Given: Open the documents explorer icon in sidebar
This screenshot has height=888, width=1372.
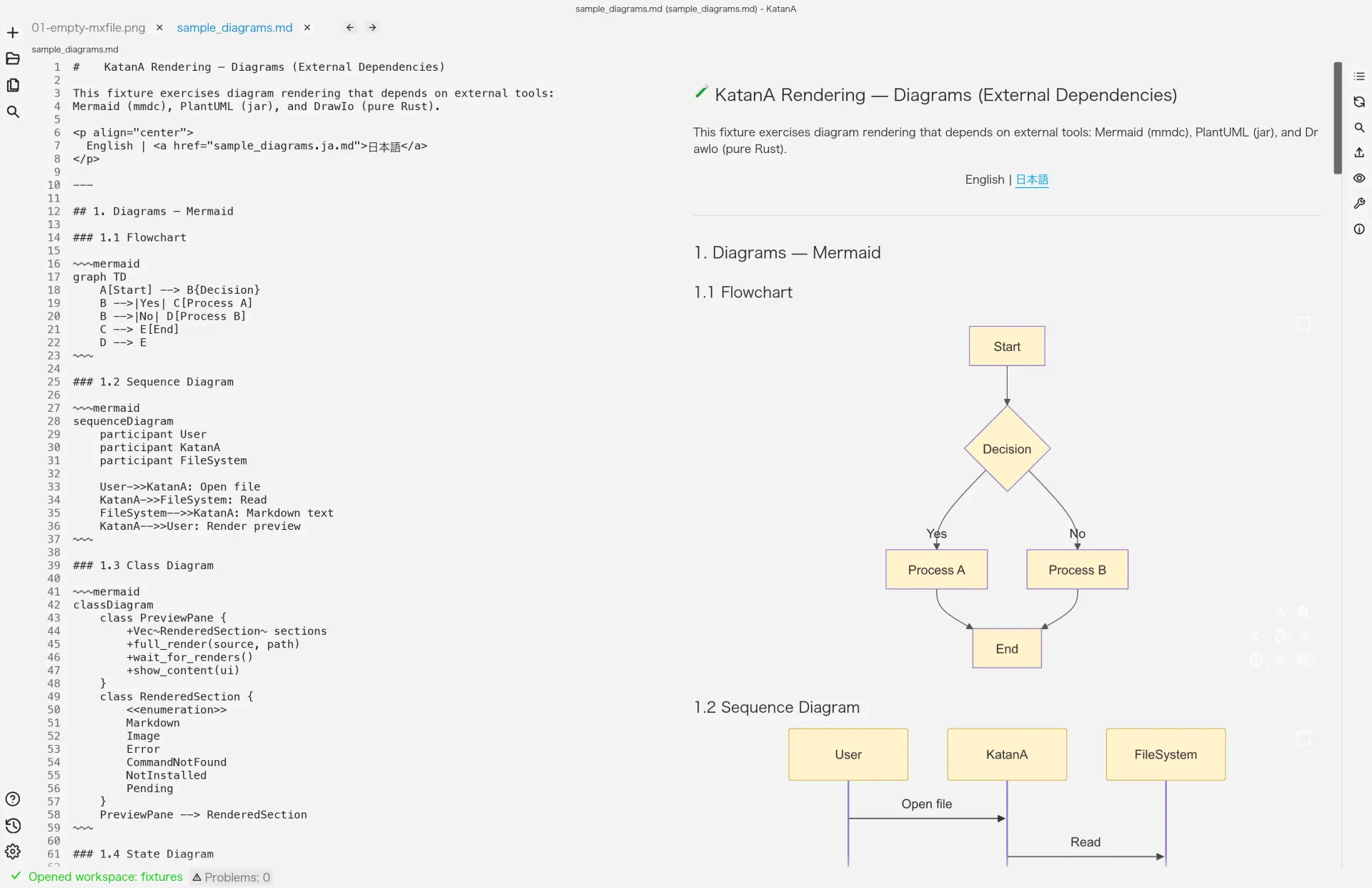Looking at the screenshot, I should (13, 85).
